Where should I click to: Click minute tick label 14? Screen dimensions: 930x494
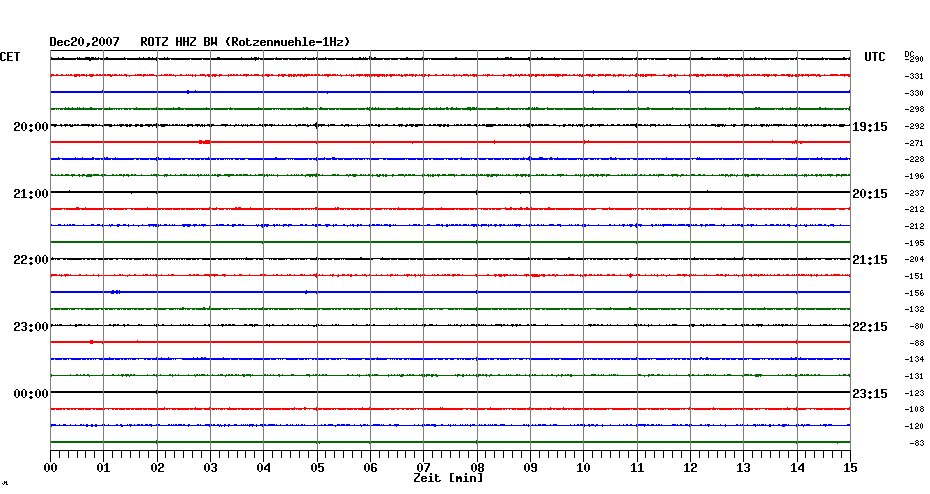coord(797,468)
